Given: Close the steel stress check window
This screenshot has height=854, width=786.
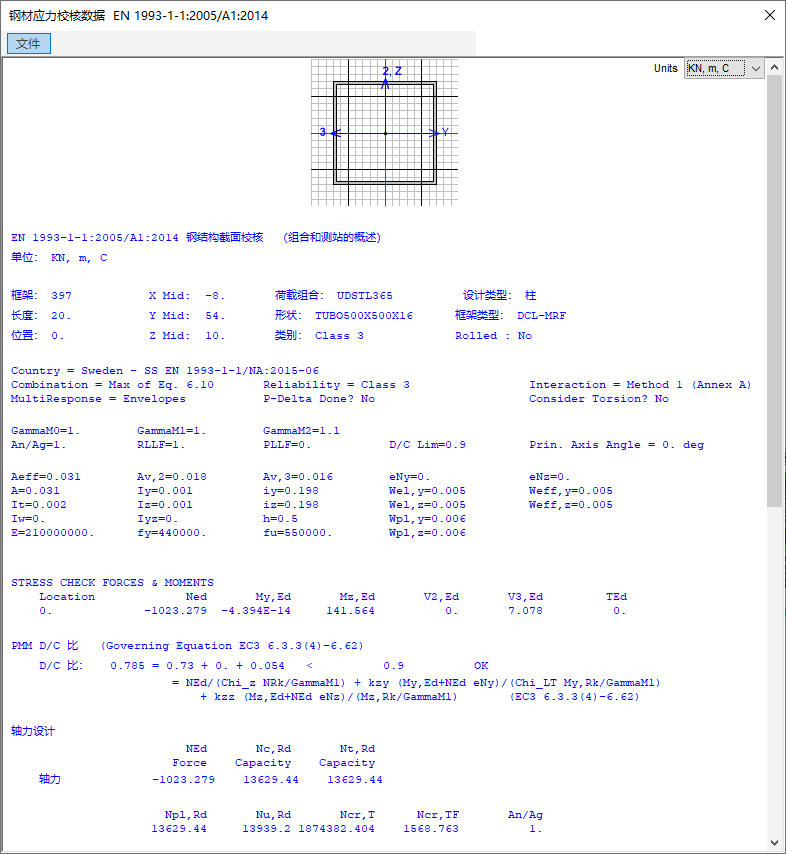Looking at the screenshot, I should 768,16.
